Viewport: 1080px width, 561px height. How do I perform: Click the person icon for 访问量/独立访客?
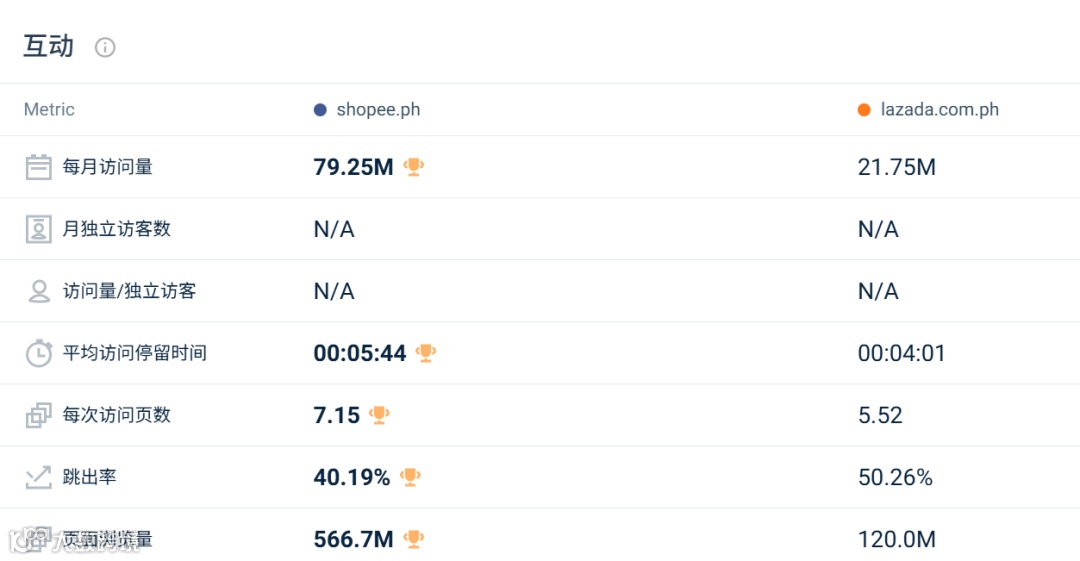[38, 291]
